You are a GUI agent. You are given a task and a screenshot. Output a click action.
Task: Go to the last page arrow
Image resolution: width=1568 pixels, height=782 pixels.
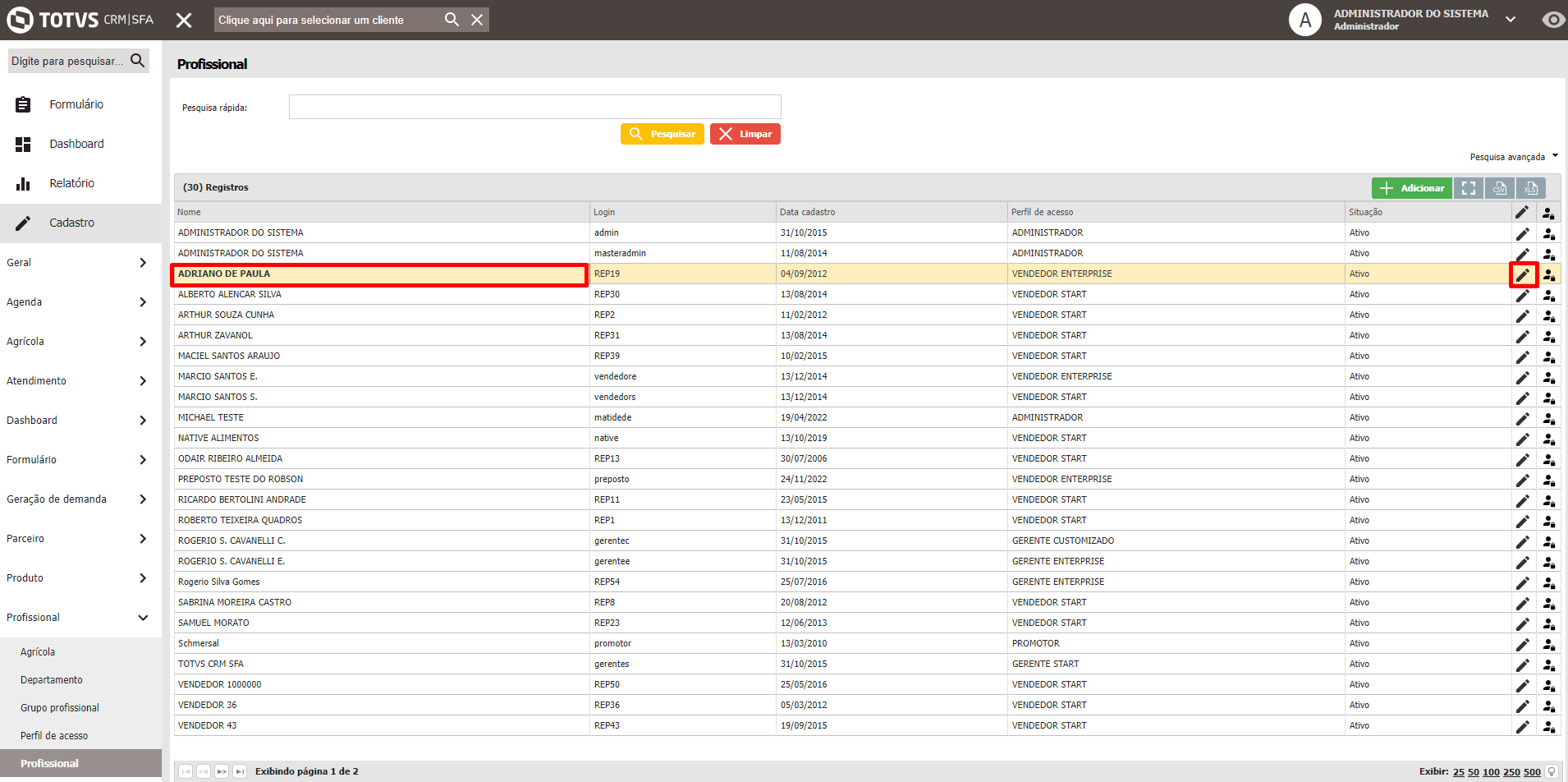point(240,771)
